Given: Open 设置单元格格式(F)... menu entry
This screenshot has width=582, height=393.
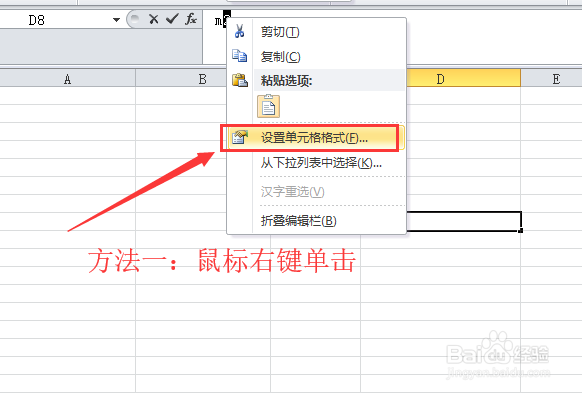Looking at the screenshot, I should coord(316,138).
